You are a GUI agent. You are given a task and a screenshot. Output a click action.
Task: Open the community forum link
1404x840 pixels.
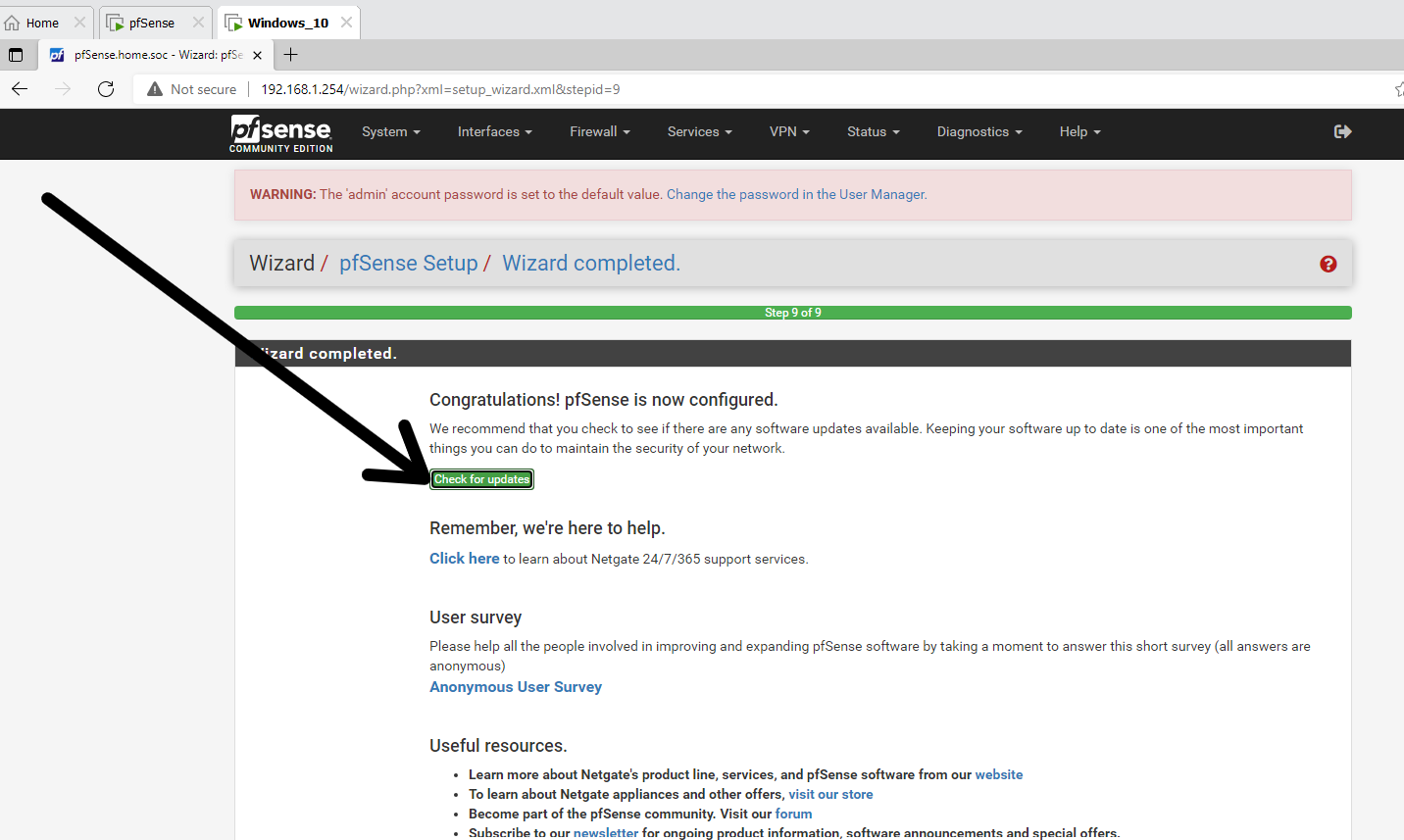pos(794,814)
